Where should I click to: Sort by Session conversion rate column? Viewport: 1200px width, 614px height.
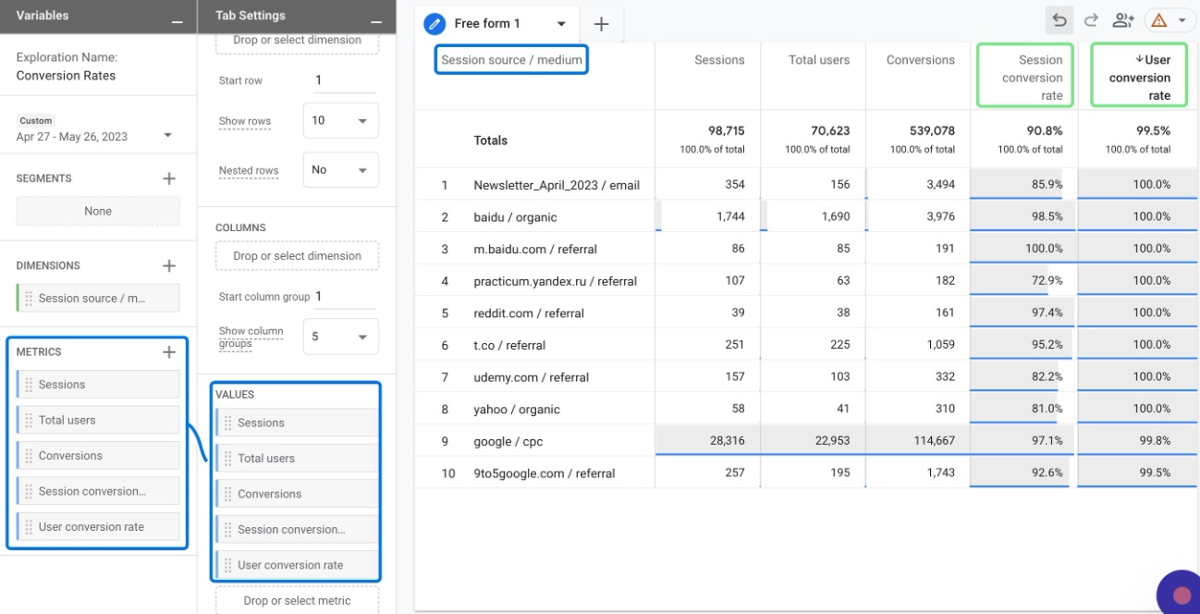[1024, 77]
